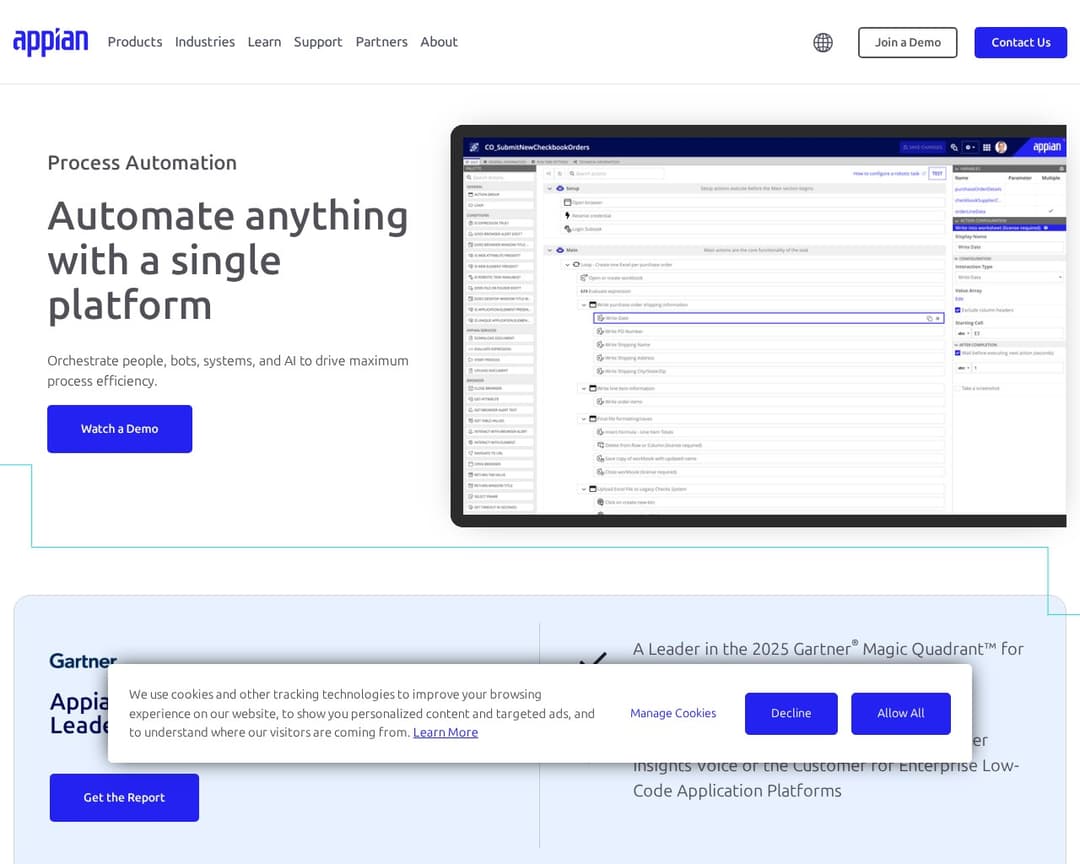Enable the Take a screenshot checkbox
This screenshot has height=864, width=1080.
[958, 388]
